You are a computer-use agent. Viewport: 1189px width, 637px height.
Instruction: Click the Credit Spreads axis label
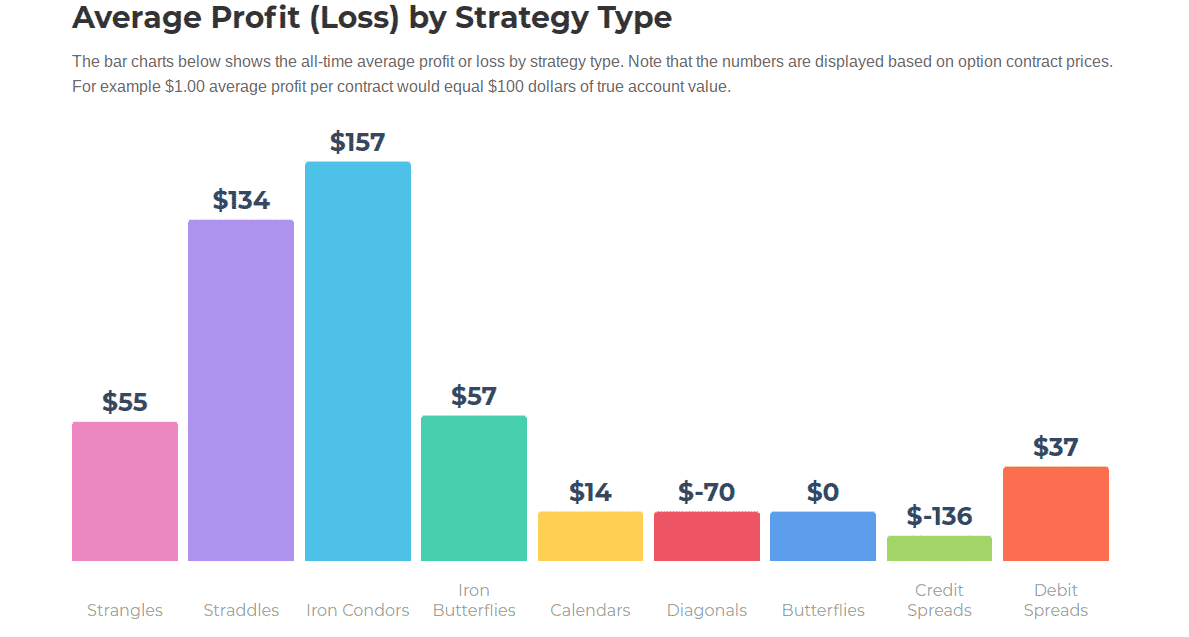[939, 600]
